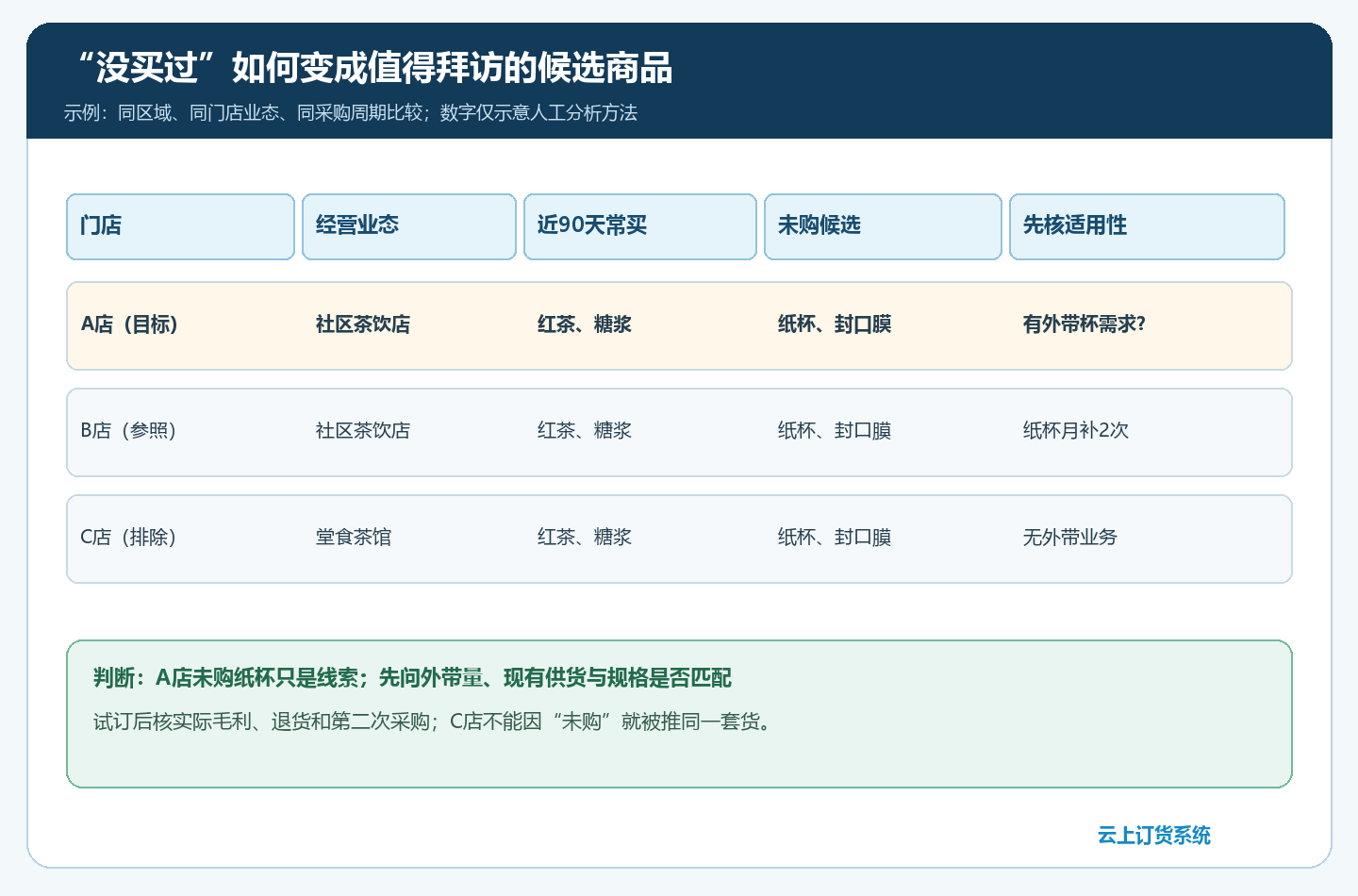Click 社区茶饮店 in the A店 row
The image size is (1358, 896).
(363, 324)
